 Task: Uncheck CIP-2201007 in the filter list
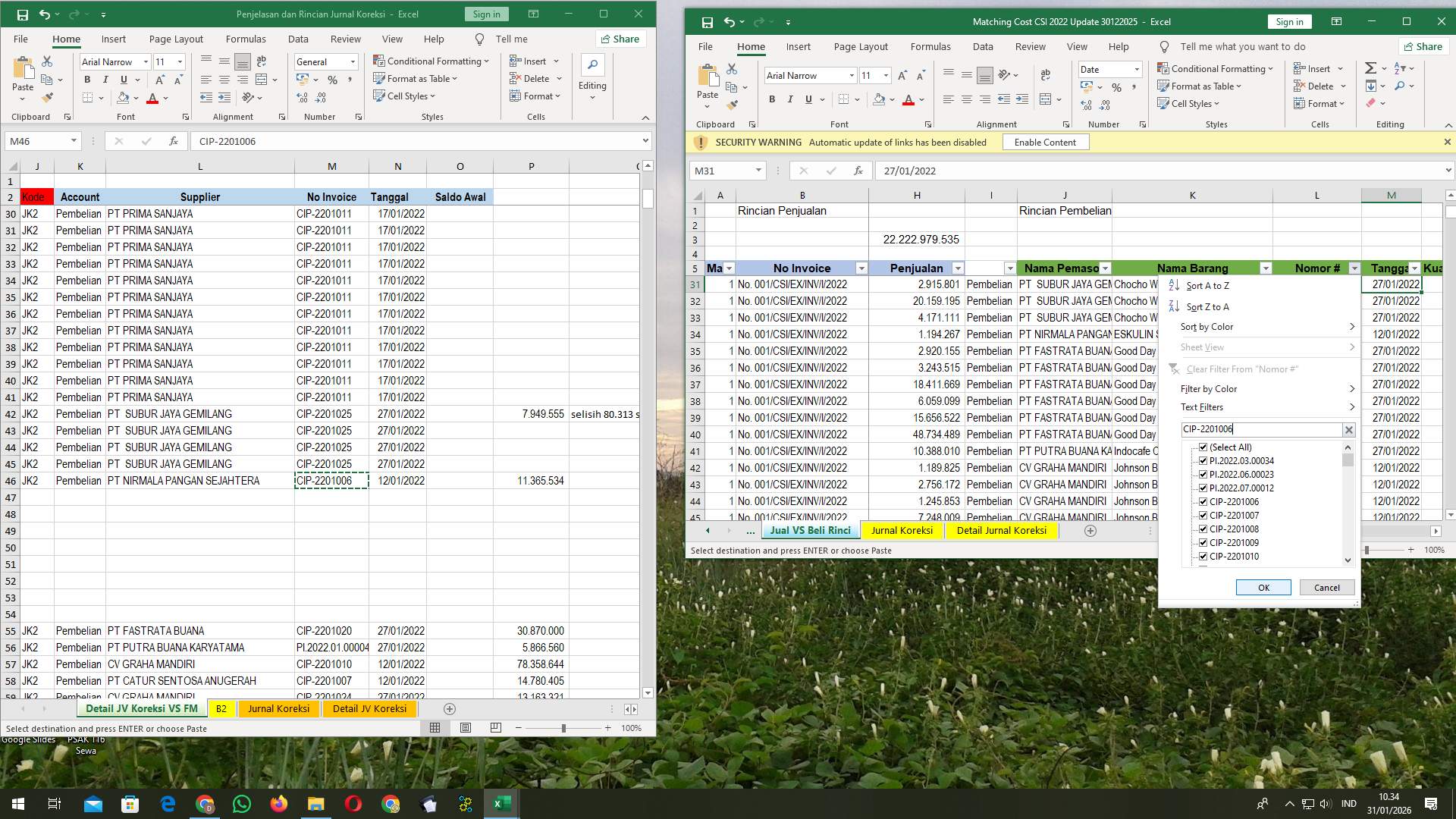point(1204,515)
